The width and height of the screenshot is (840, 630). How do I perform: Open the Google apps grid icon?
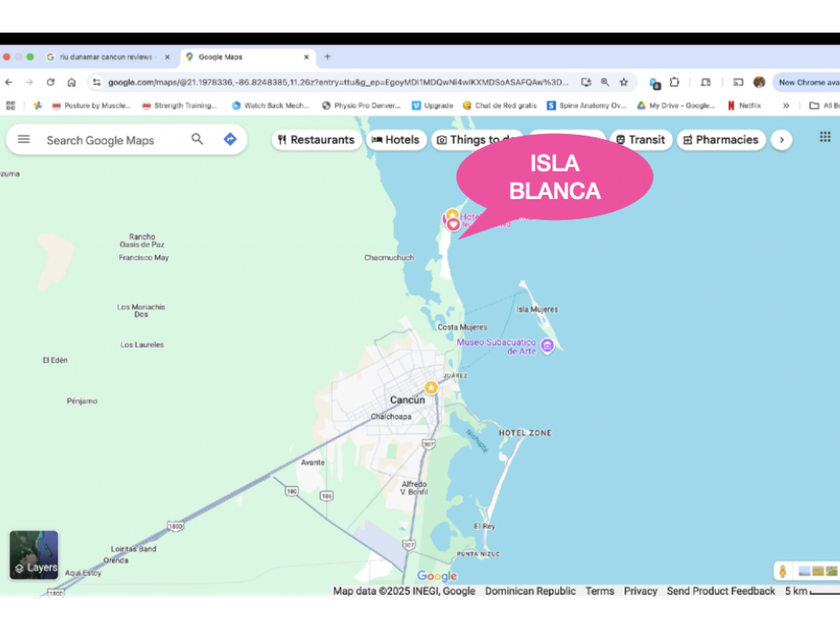click(825, 137)
